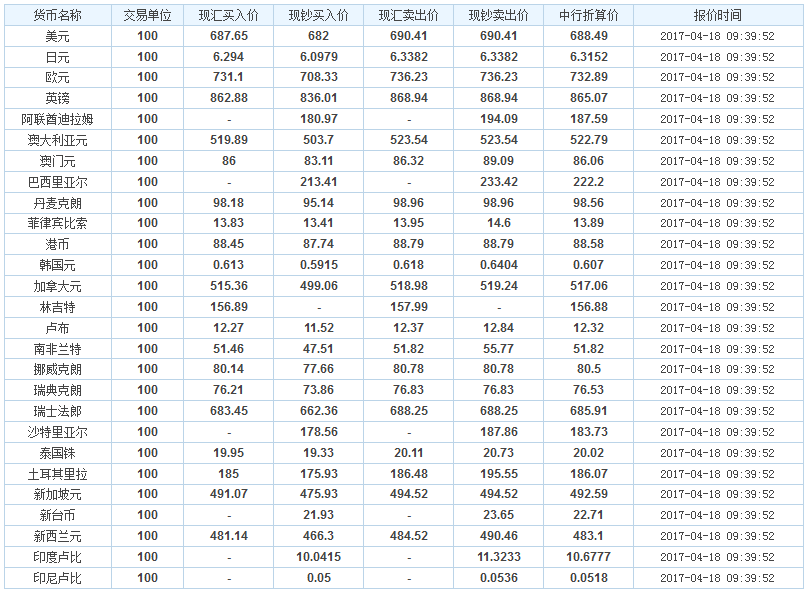
Task: Click the 报价时间 column header
Action: [x=717, y=15]
